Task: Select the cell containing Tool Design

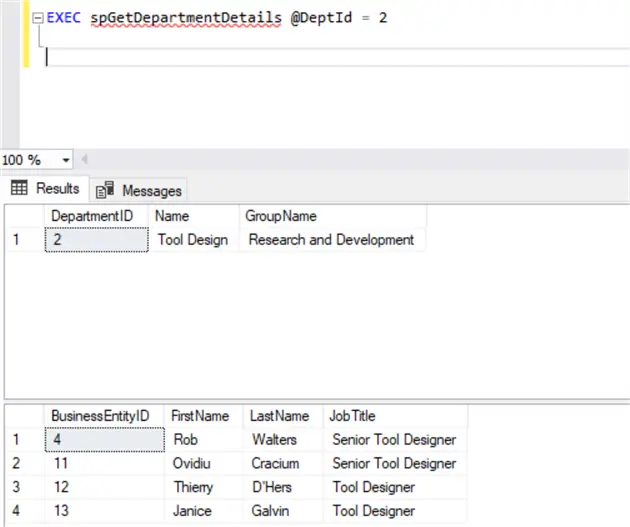Action: [x=193, y=240]
